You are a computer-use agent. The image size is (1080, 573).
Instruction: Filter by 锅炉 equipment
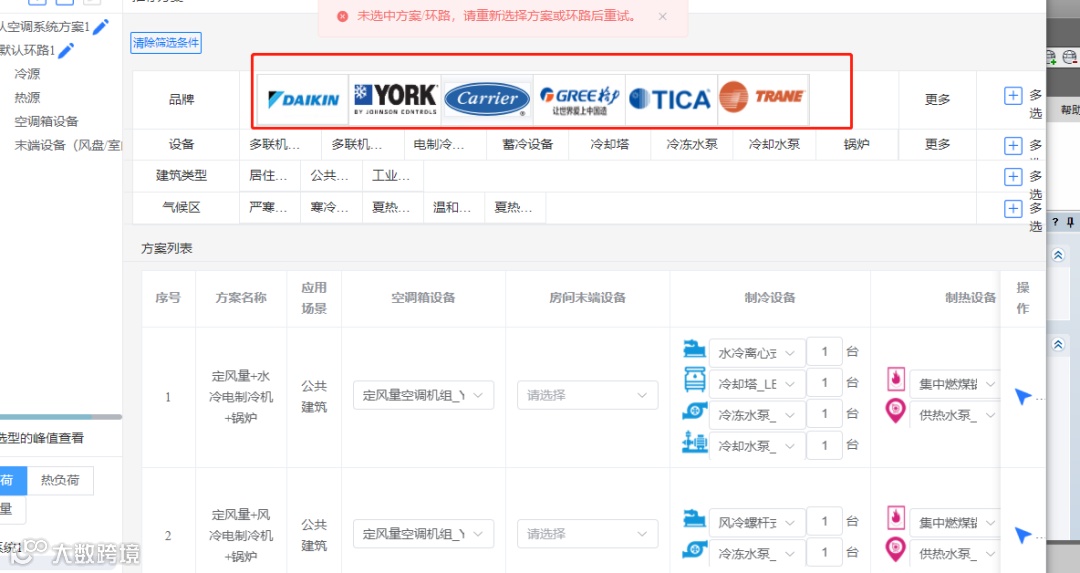tap(857, 145)
